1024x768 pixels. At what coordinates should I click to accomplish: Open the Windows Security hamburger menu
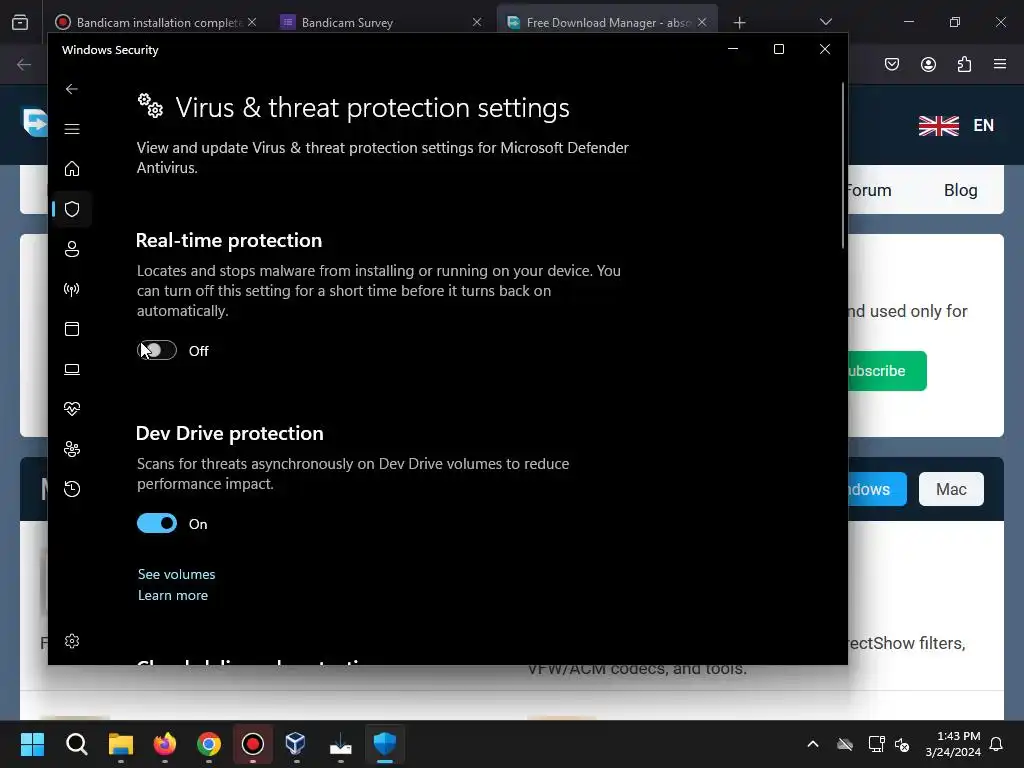coord(72,129)
